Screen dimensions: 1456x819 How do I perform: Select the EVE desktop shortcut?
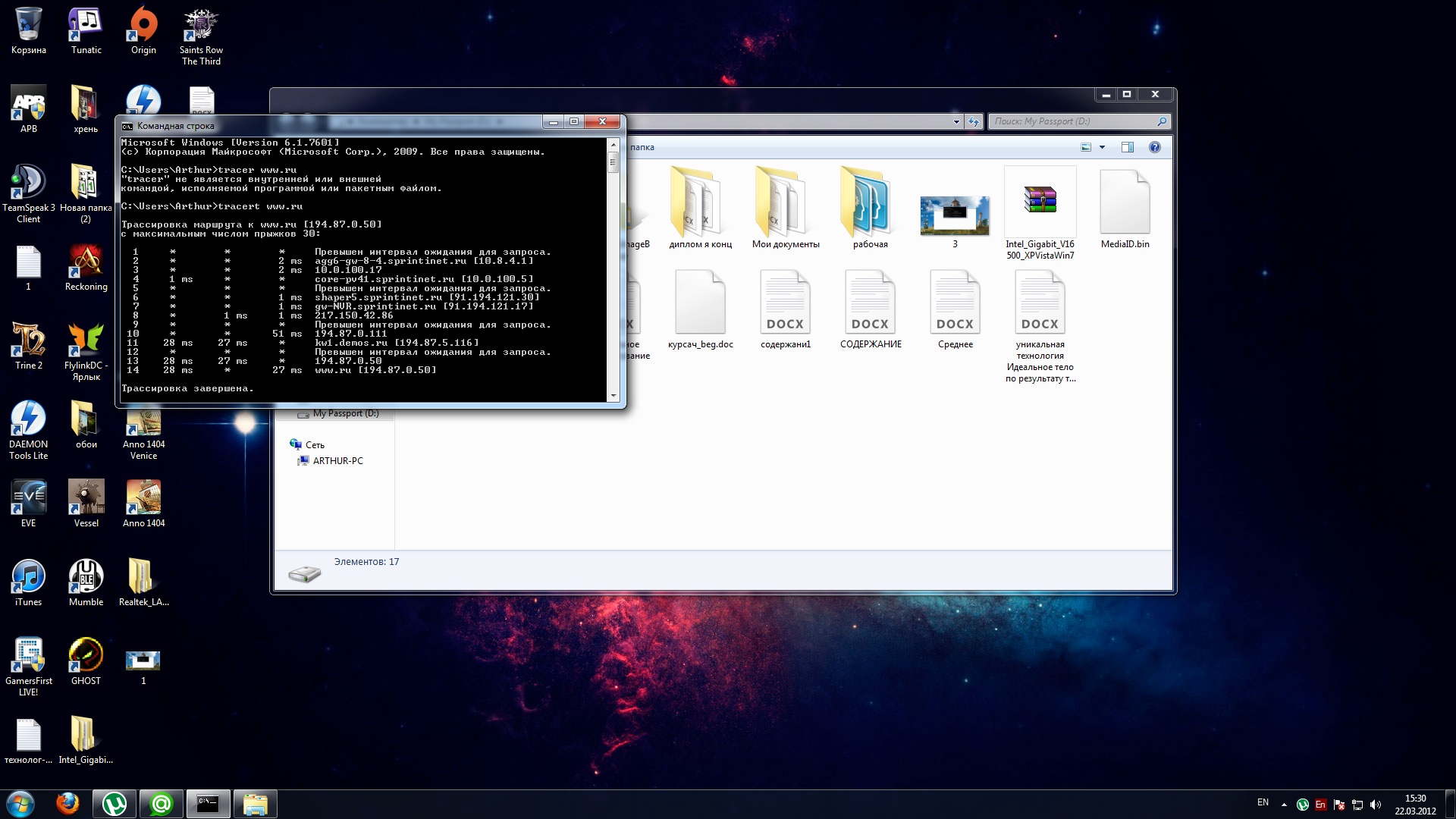pyautogui.click(x=28, y=504)
